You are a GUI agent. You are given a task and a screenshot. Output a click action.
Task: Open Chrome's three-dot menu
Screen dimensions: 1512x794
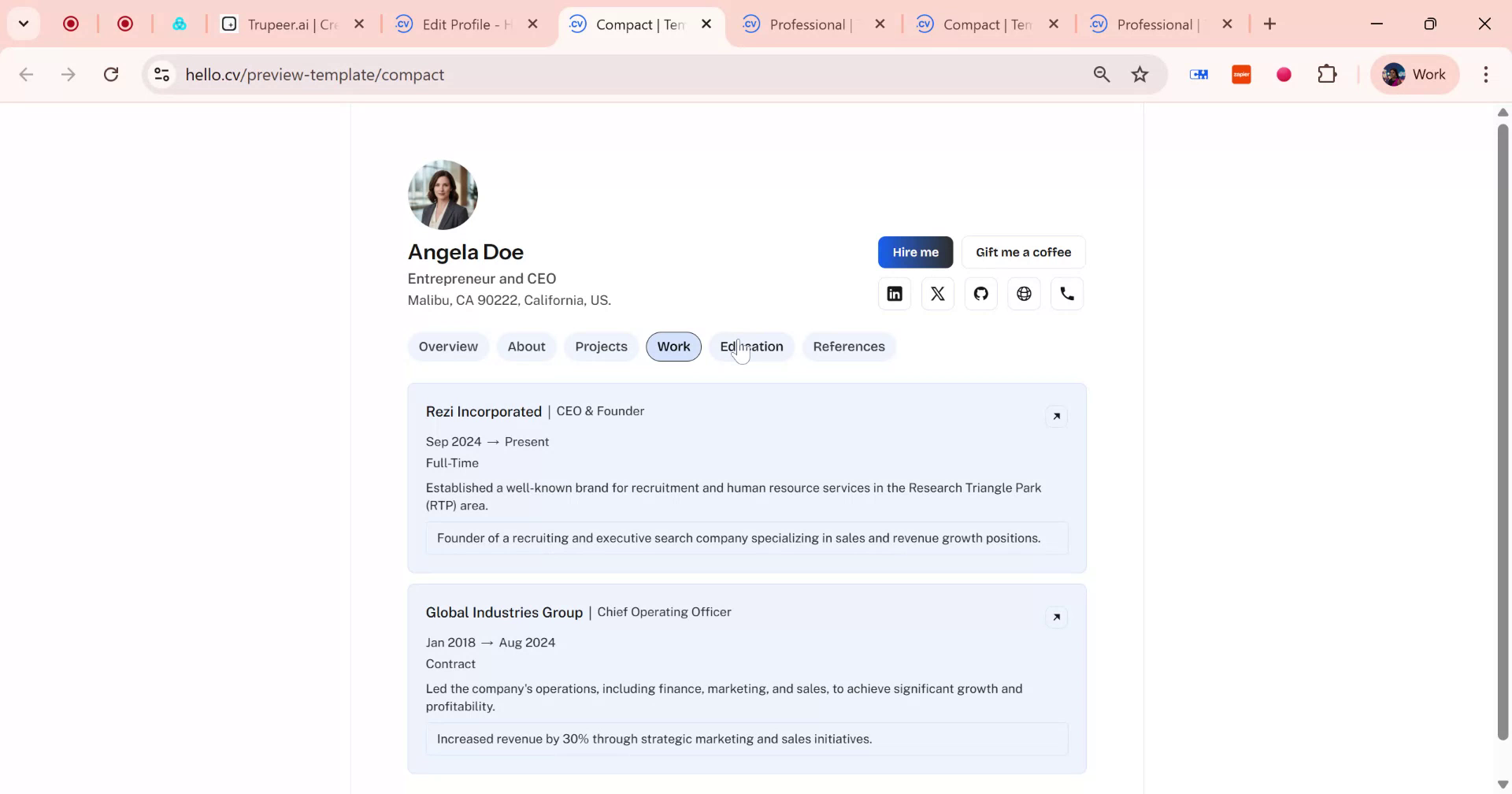click(1487, 74)
